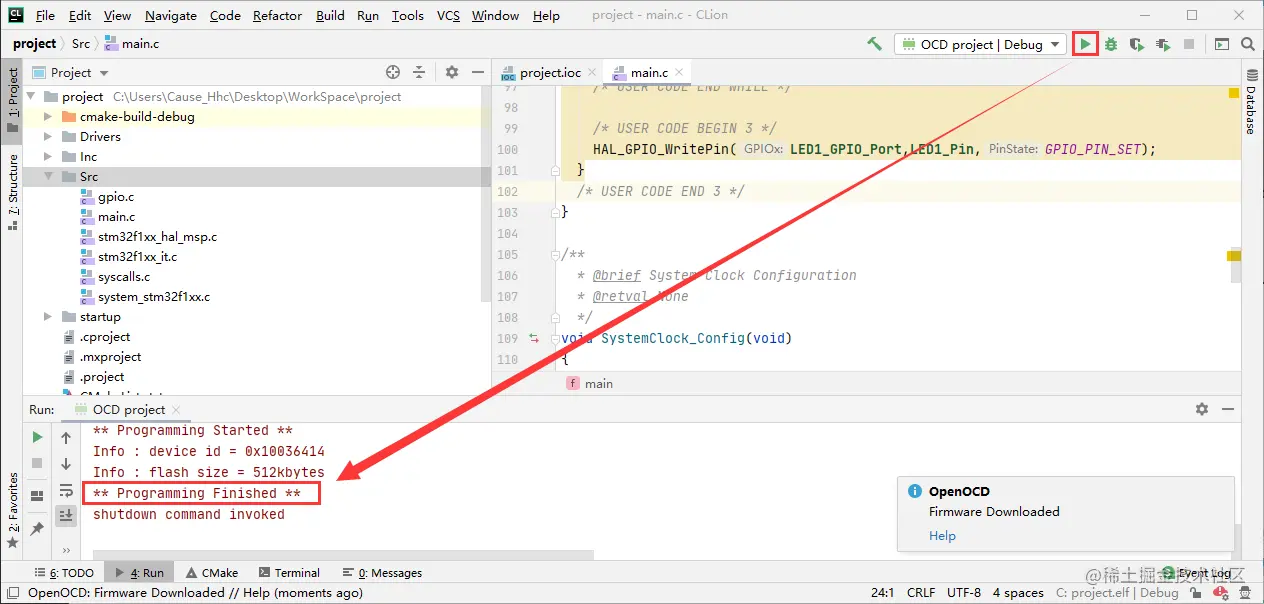The image size is (1264, 604).
Task: Show more Run toolbar actions chevron
Action: click(66, 550)
